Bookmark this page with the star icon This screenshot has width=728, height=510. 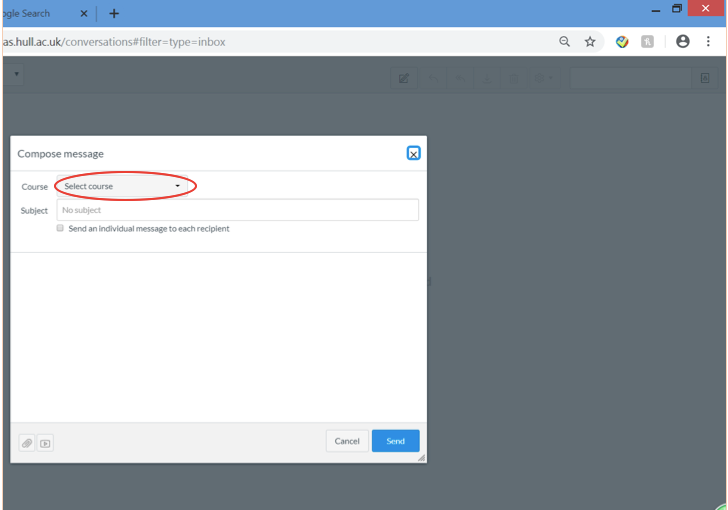590,41
